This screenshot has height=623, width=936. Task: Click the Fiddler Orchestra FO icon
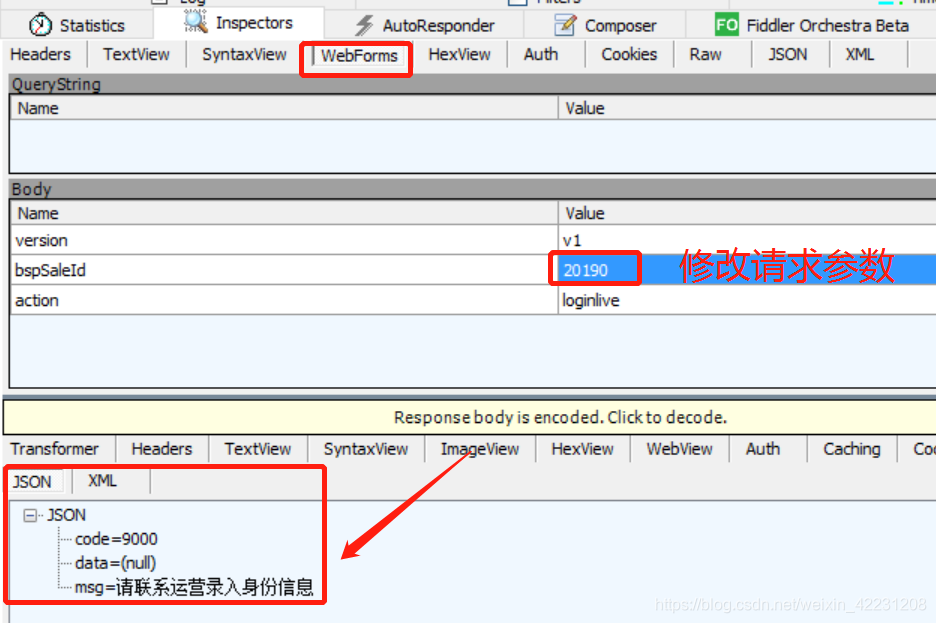726,25
